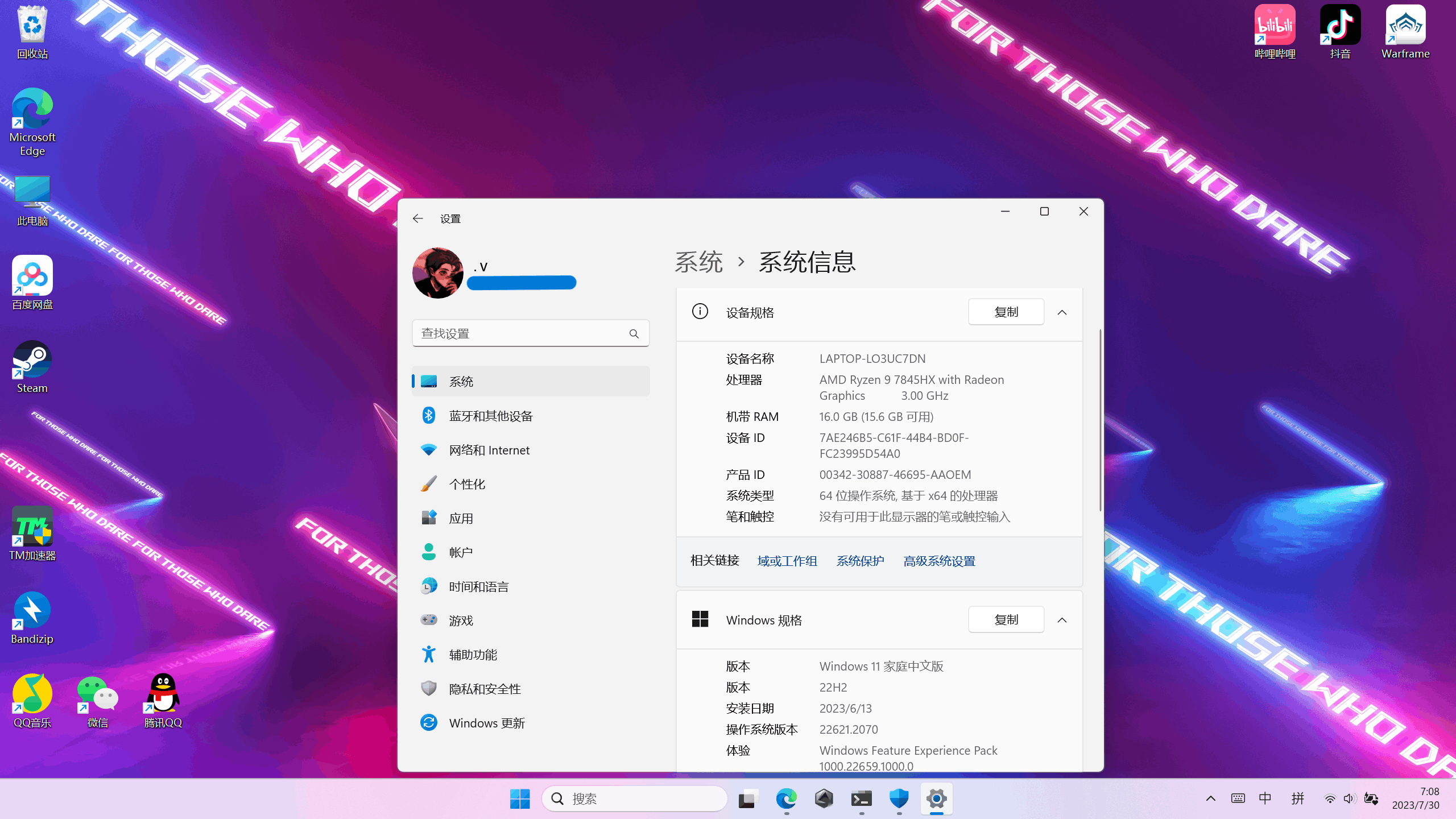
Task: Click the back arrow in Settings
Action: [418, 219]
